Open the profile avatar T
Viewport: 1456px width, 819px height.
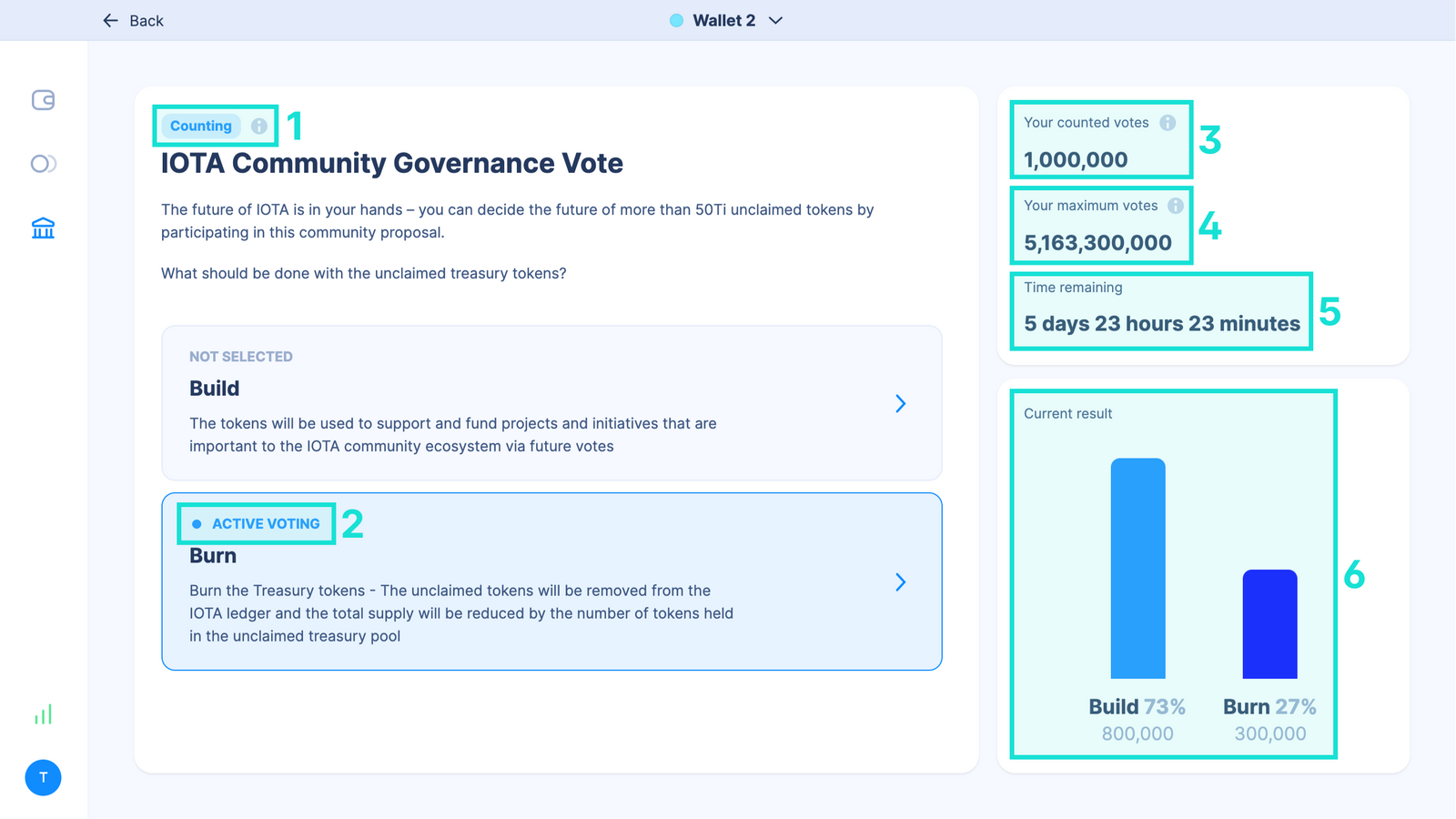[43, 778]
